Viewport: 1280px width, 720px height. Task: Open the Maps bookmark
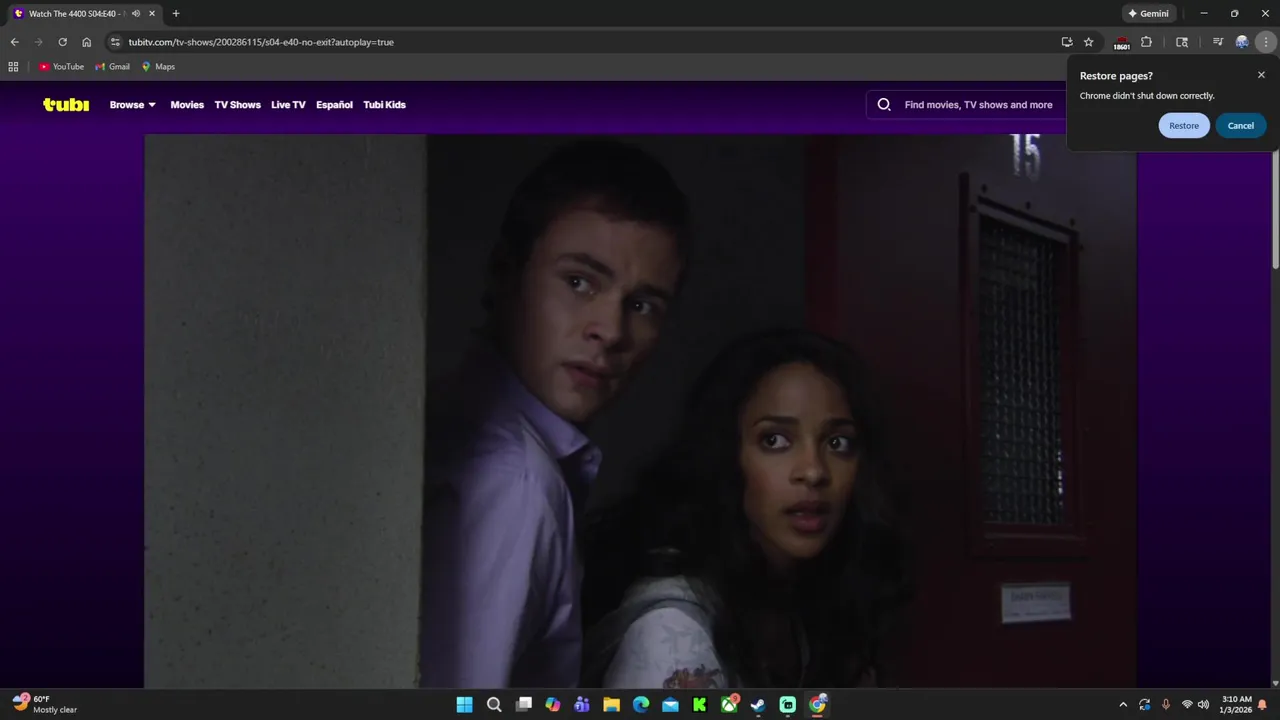(158, 67)
